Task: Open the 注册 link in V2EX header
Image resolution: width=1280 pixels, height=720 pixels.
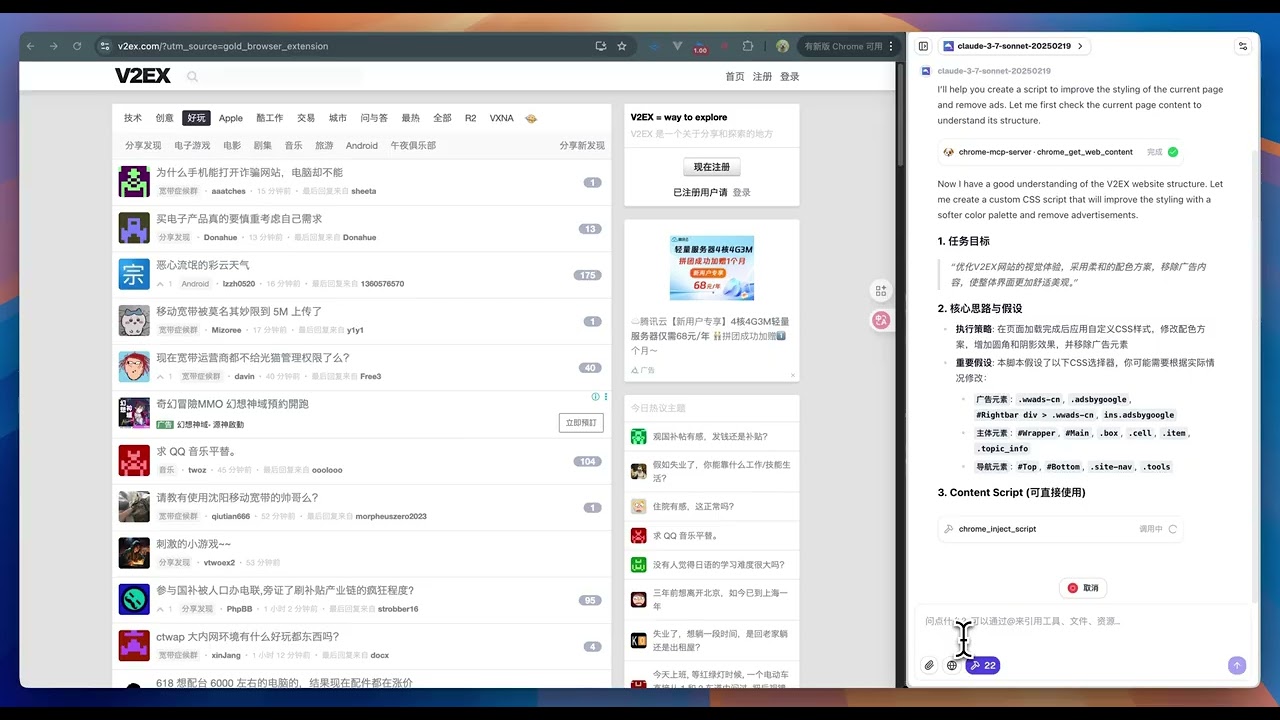Action: click(x=762, y=76)
